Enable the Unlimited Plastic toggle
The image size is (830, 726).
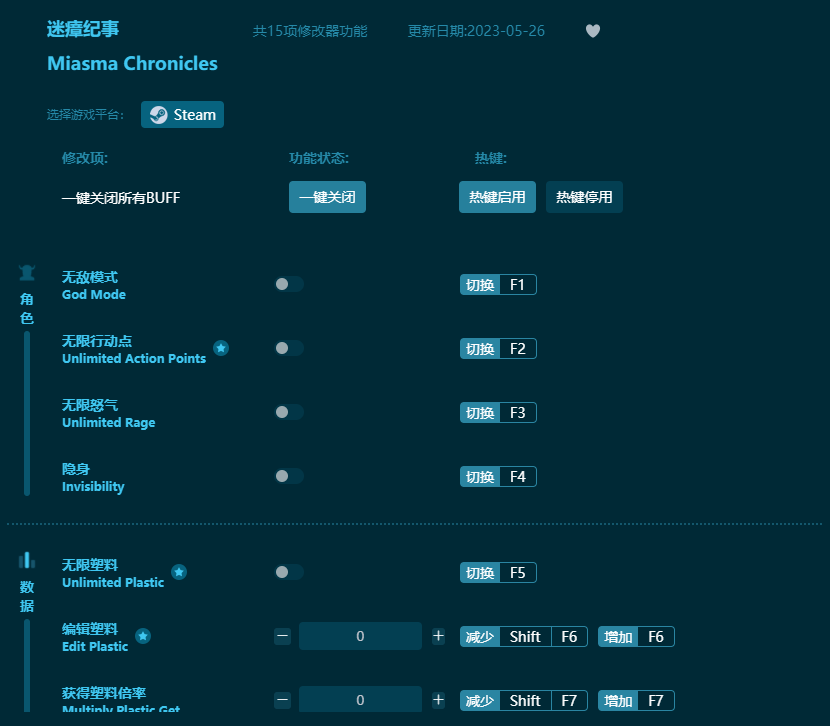[289, 572]
